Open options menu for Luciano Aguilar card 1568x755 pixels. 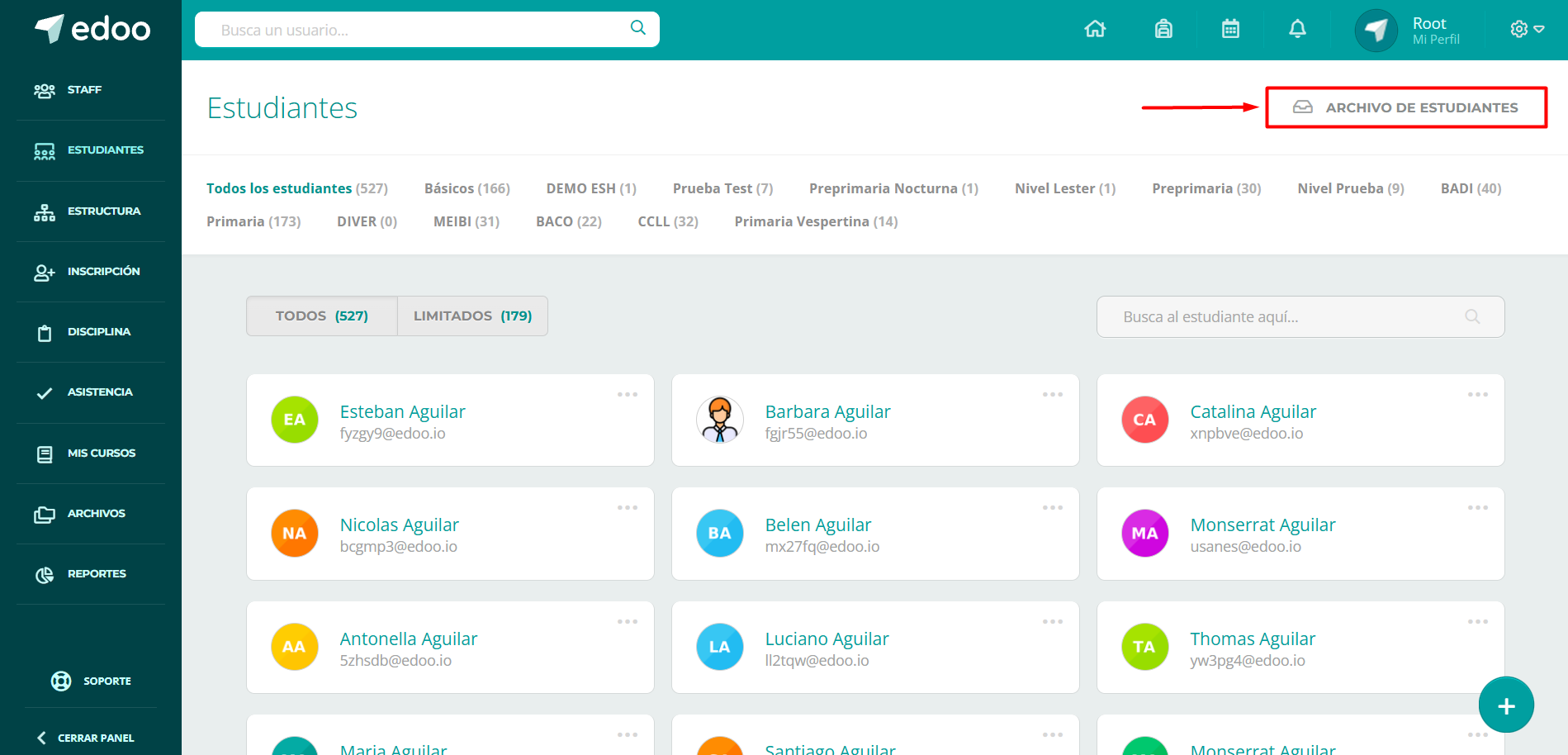[x=1053, y=621]
